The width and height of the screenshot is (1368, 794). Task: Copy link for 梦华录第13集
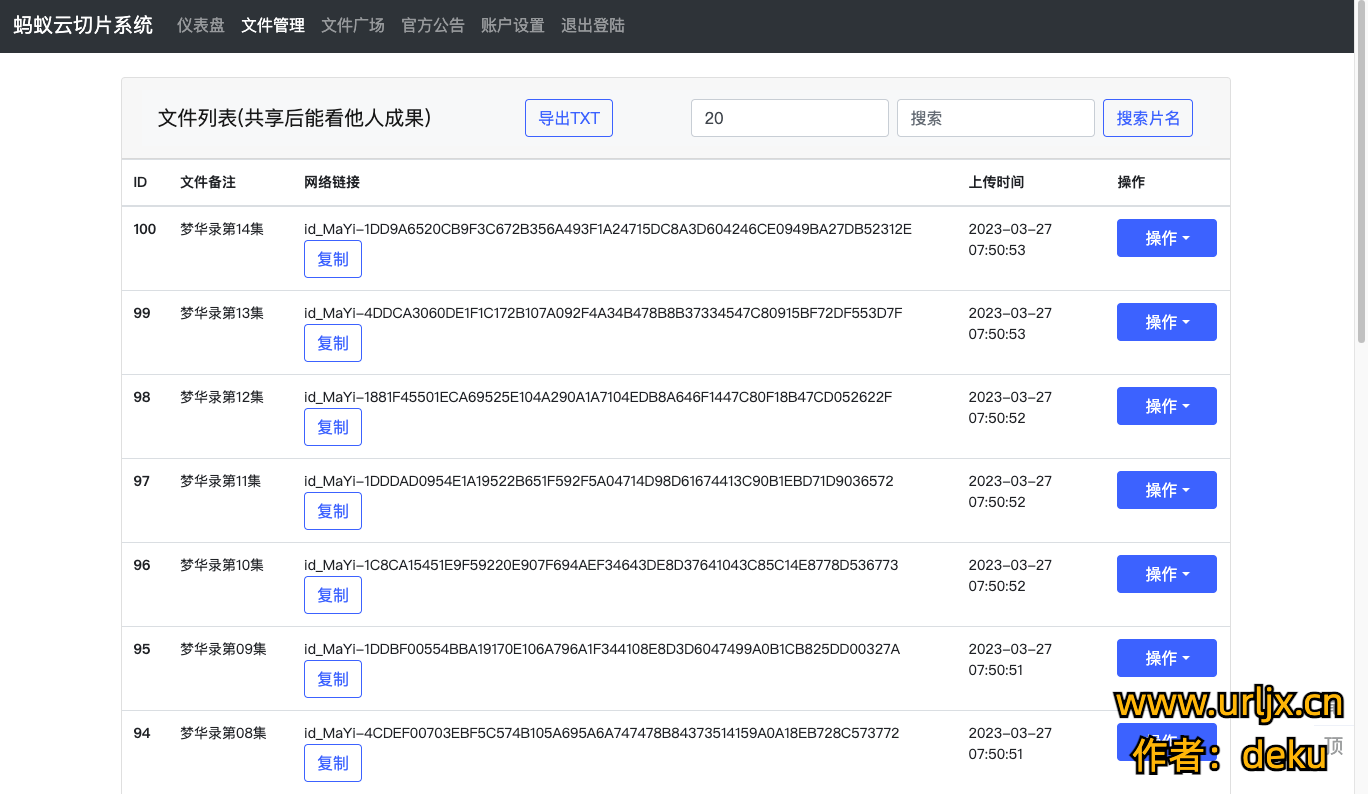click(333, 343)
